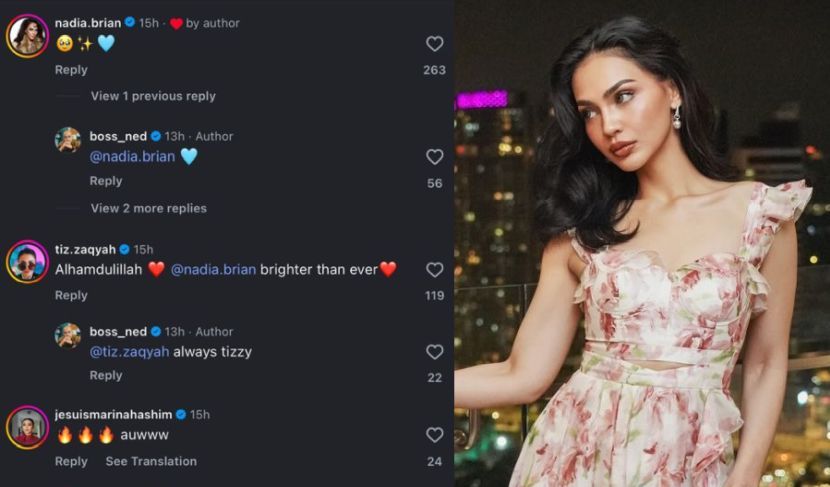This screenshot has width=830, height=487.
Task: Open boss_ned's avatar beside the @nadia.brian reply
Action: [x=68, y=140]
